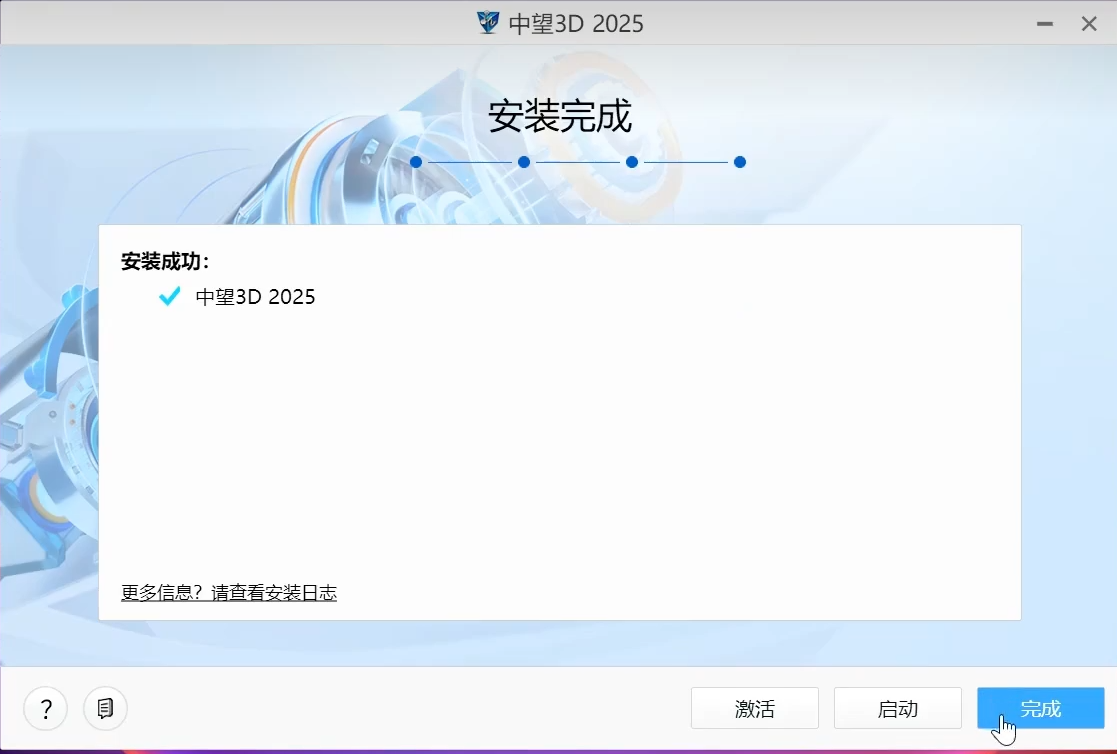This screenshot has height=754, width=1117.
Task: Minimize the installer window
Action: [1045, 24]
